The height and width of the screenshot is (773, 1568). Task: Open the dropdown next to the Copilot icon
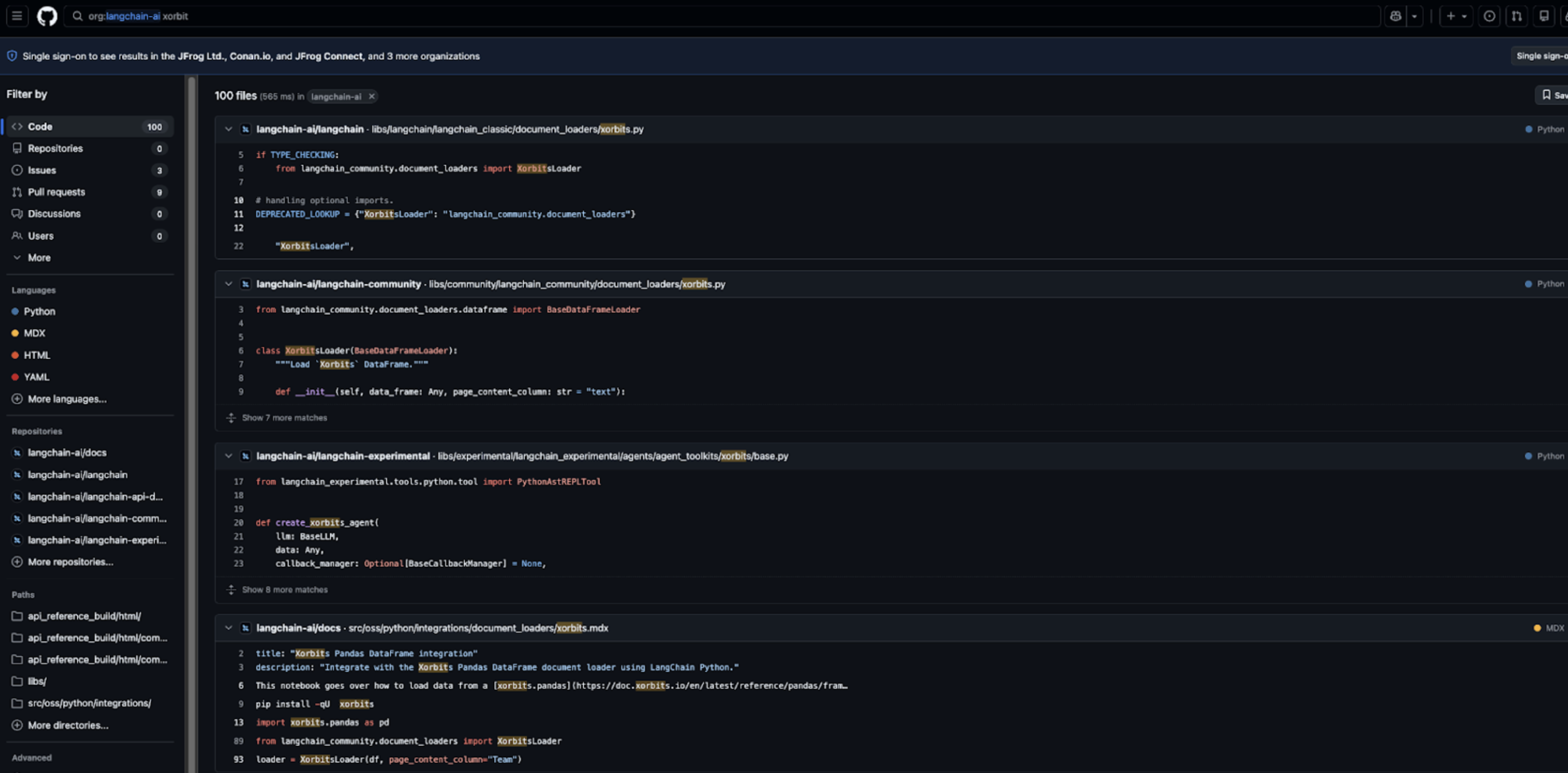1414,16
